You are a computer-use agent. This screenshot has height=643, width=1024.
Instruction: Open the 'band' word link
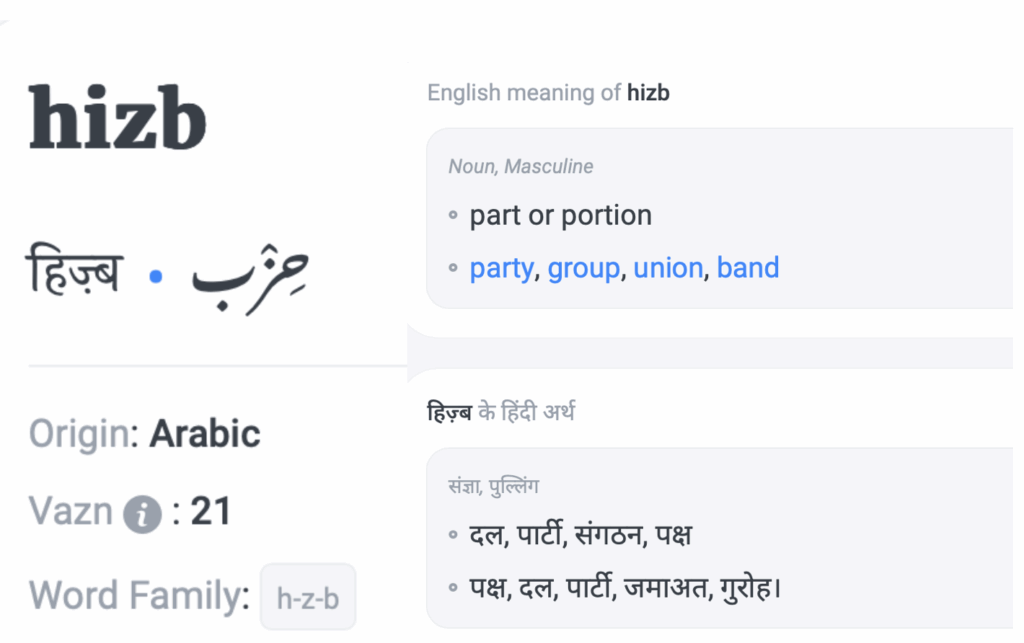[748, 268]
